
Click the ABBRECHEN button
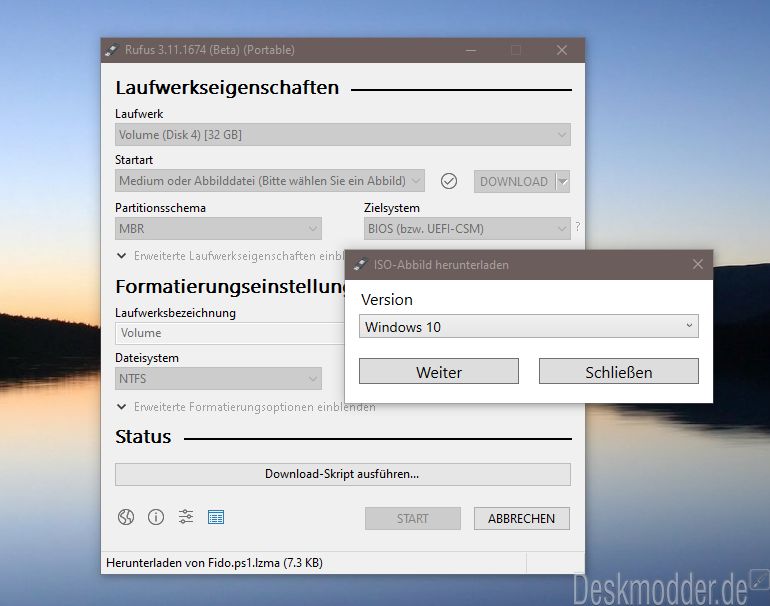coord(522,519)
